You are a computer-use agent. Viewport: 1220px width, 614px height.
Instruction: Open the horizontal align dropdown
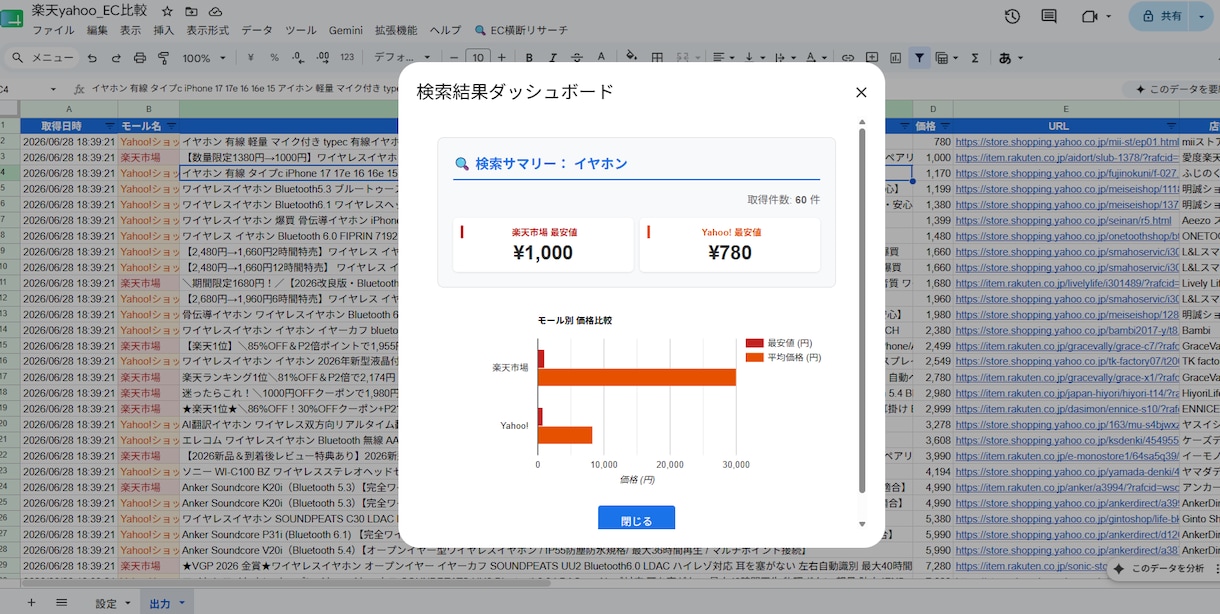[723, 58]
